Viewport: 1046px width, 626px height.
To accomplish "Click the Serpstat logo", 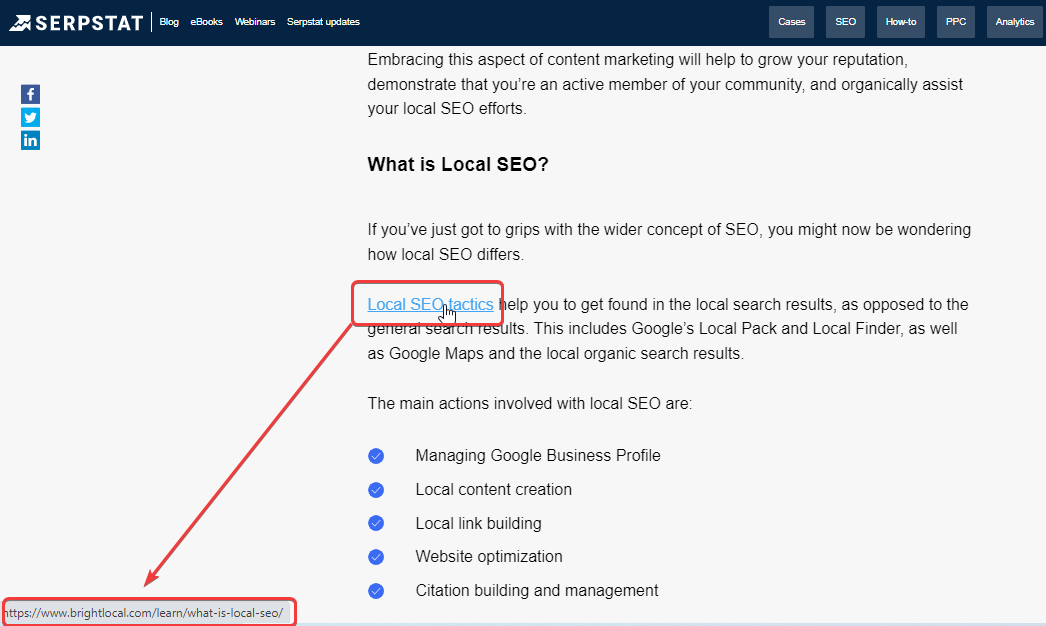I will [76, 23].
